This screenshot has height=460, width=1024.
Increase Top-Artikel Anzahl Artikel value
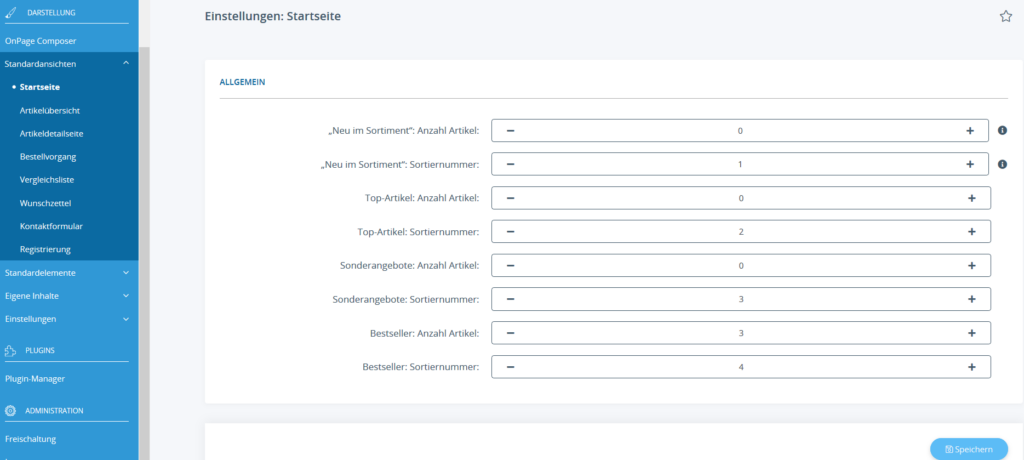click(x=972, y=198)
